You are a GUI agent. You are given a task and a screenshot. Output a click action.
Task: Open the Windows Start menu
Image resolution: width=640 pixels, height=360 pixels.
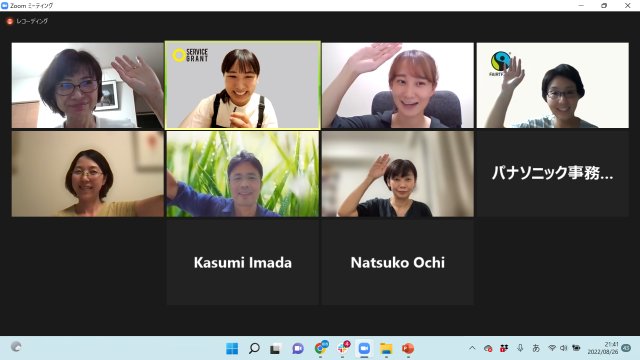click(x=232, y=348)
